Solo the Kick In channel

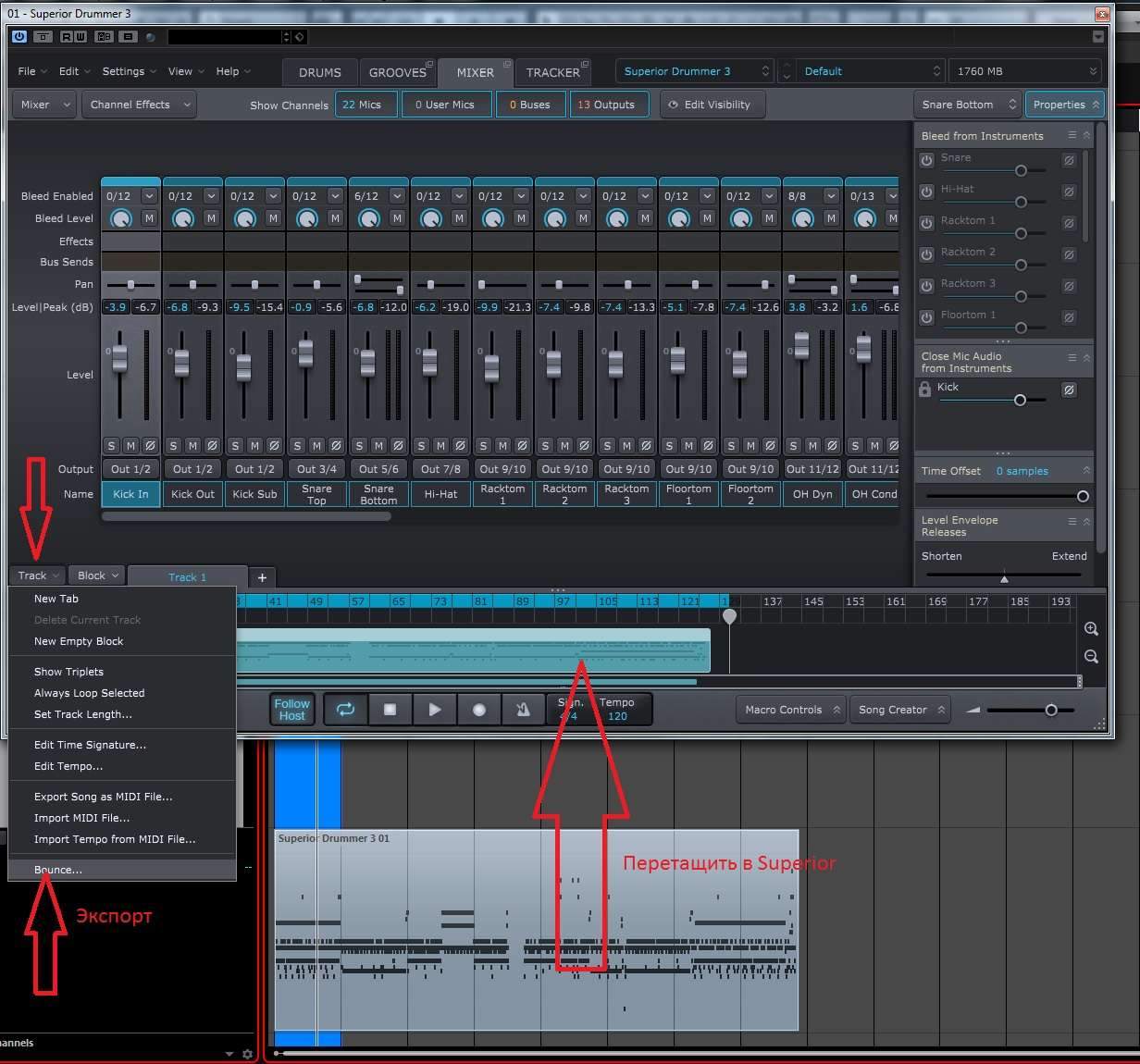tap(111, 446)
